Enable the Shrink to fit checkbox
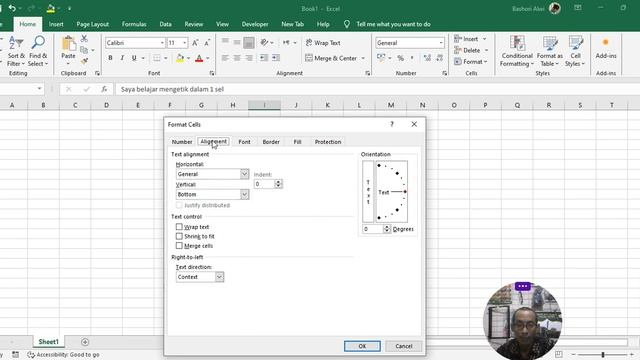 [x=179, y=236]
